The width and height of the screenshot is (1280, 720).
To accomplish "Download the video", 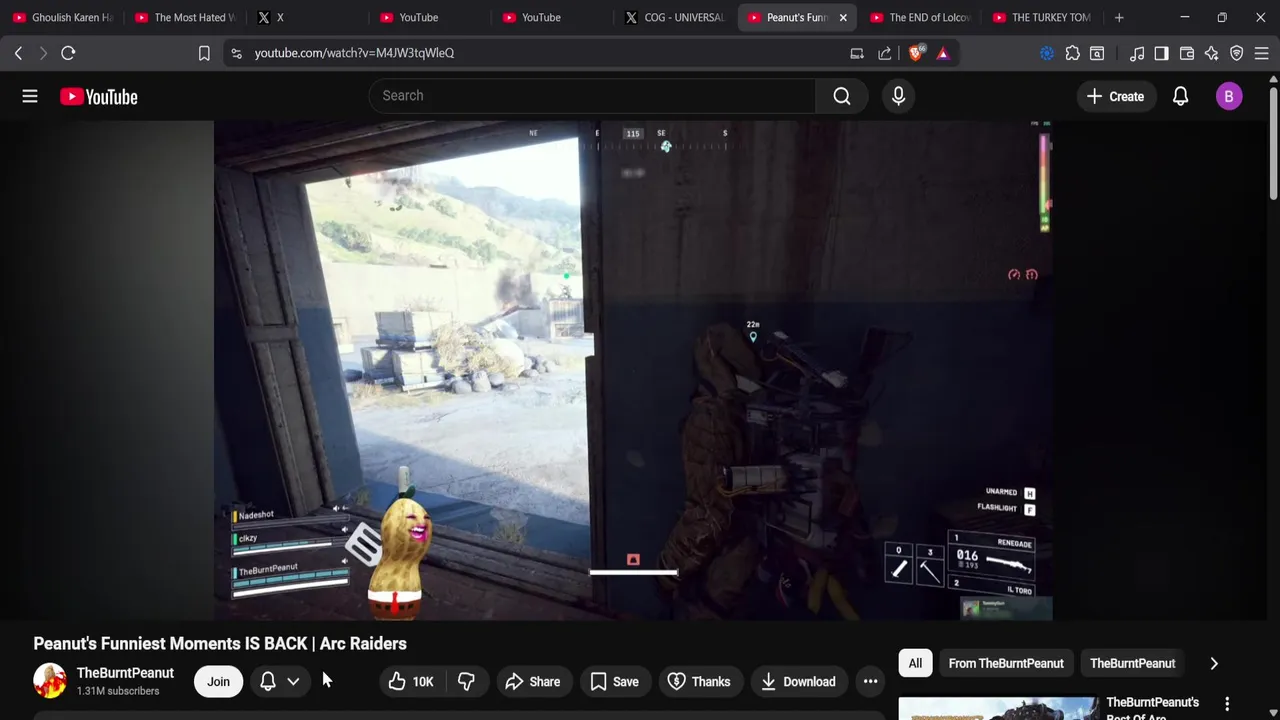I will [x=798, y=682].
